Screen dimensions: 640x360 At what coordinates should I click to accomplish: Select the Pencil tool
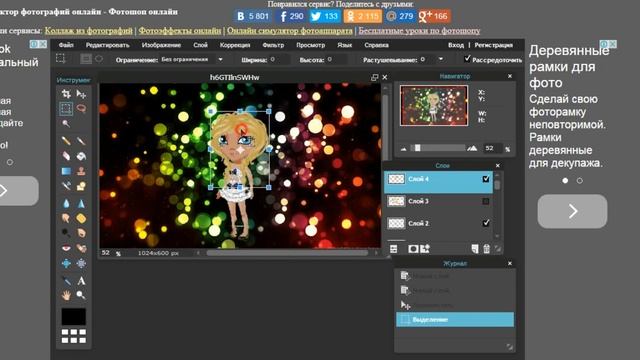66,141
